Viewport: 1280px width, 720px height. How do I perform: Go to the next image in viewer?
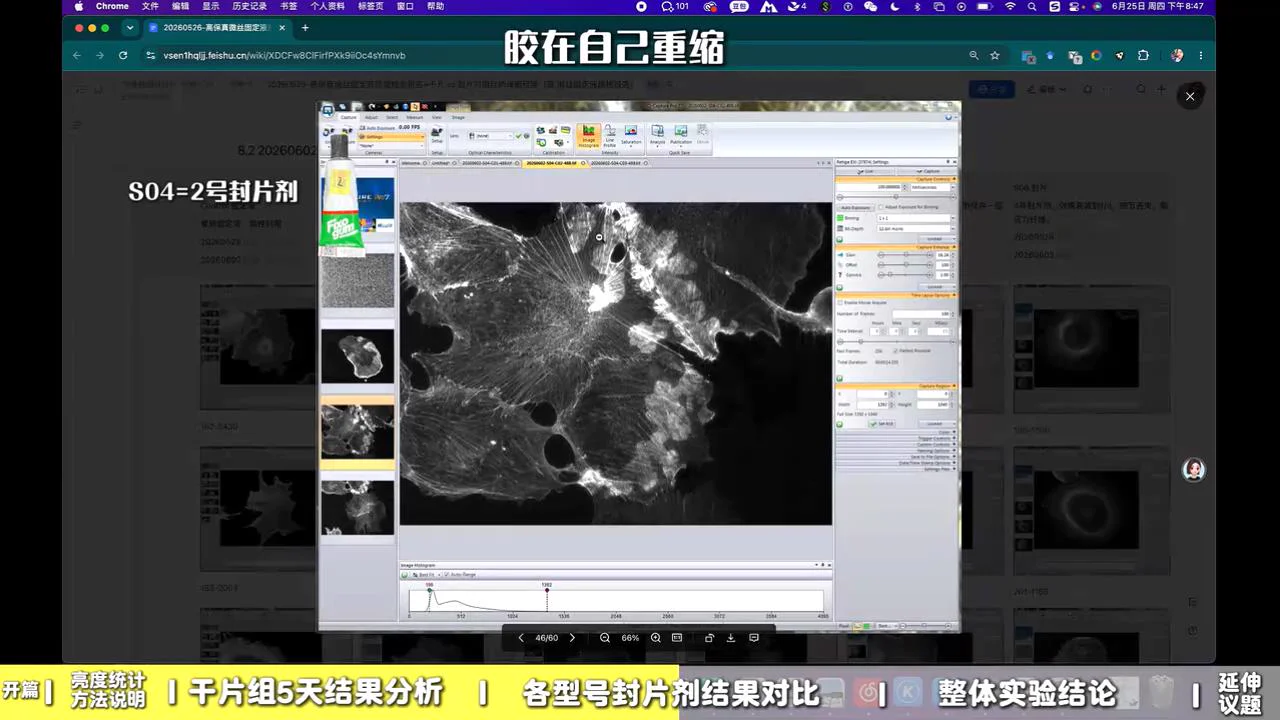point(572,638)
